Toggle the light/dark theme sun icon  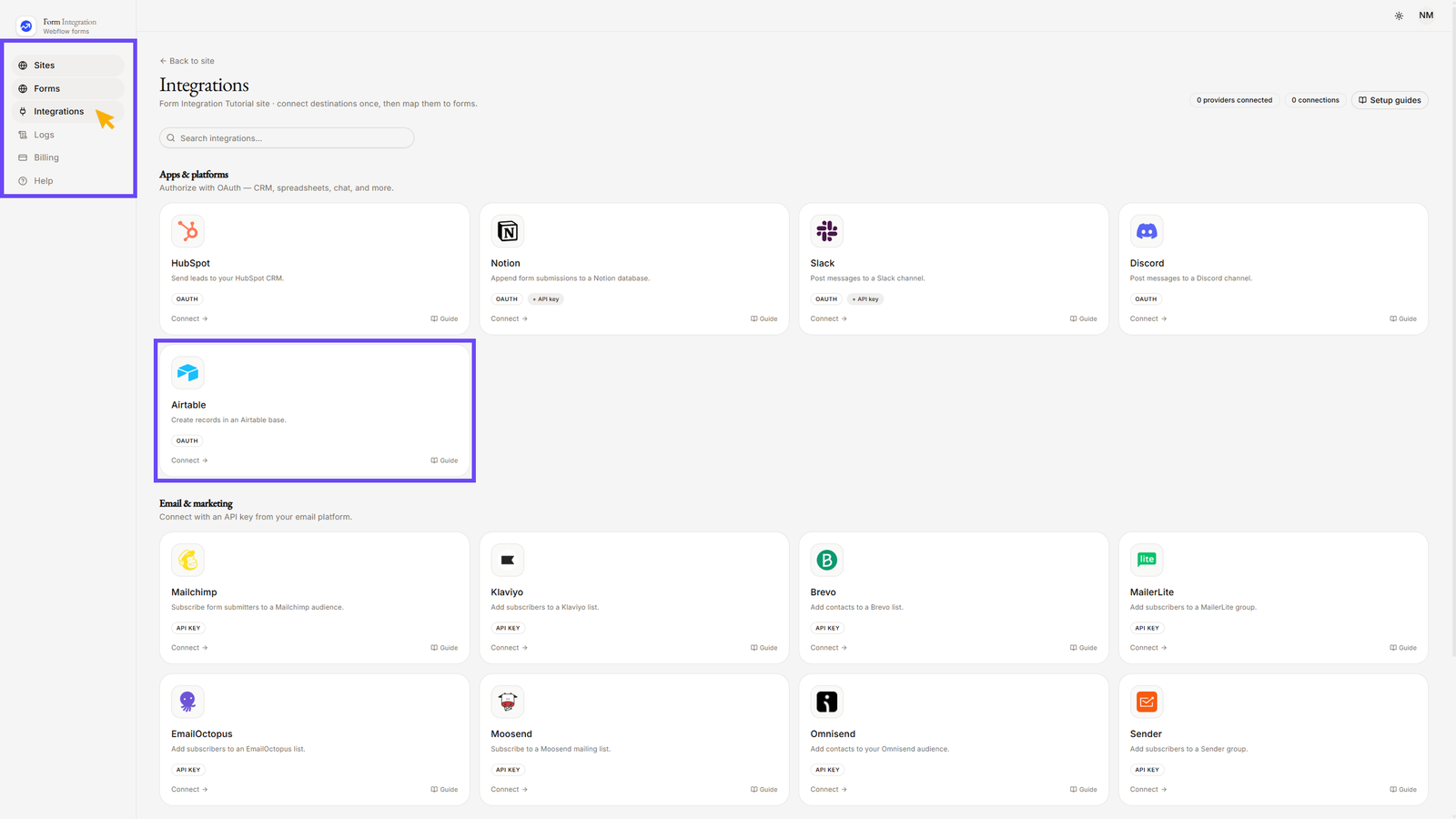pyautogui.click(x=1399, y=15)
